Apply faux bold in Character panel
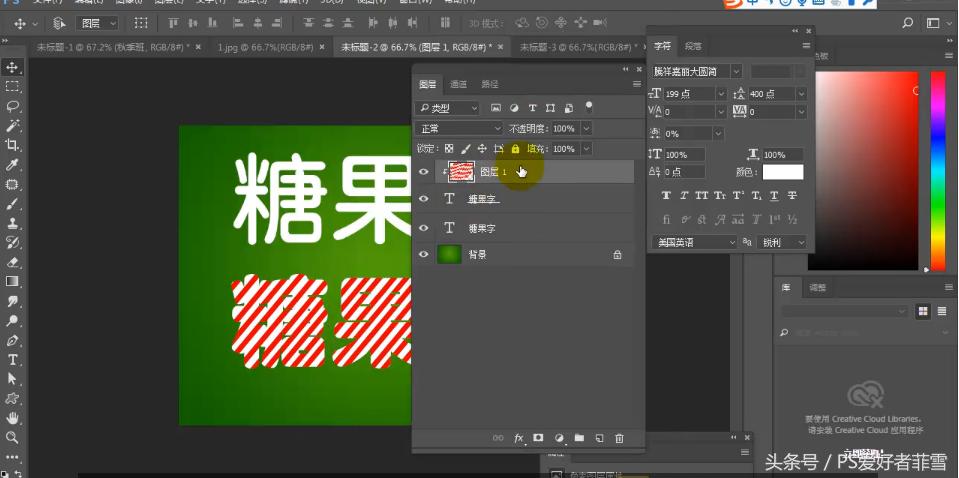Screen dimensions: 959x478 pos(666,196)
